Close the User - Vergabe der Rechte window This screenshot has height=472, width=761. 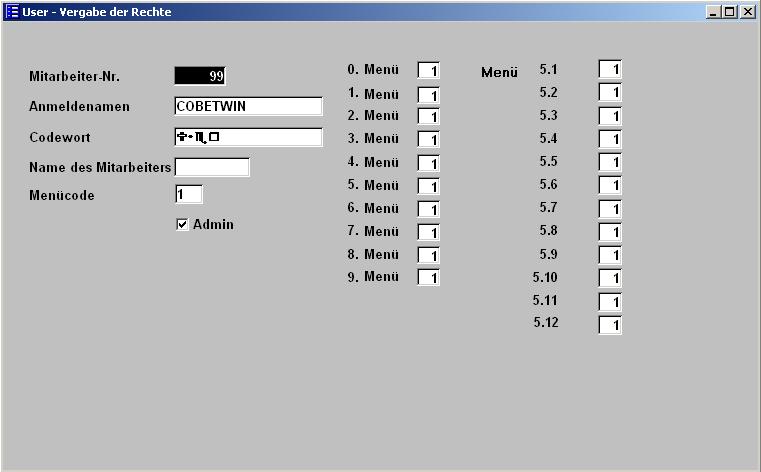pyautogui.click(x=747, y=12)
